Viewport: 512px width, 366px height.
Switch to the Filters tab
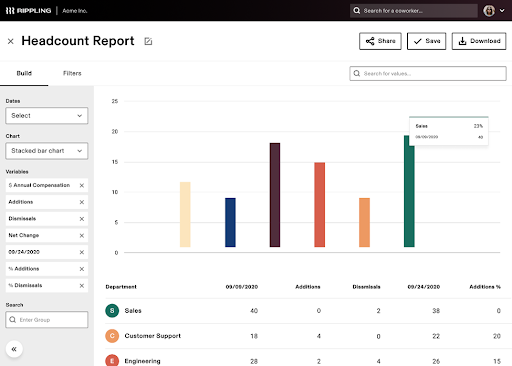click(72, 73)
